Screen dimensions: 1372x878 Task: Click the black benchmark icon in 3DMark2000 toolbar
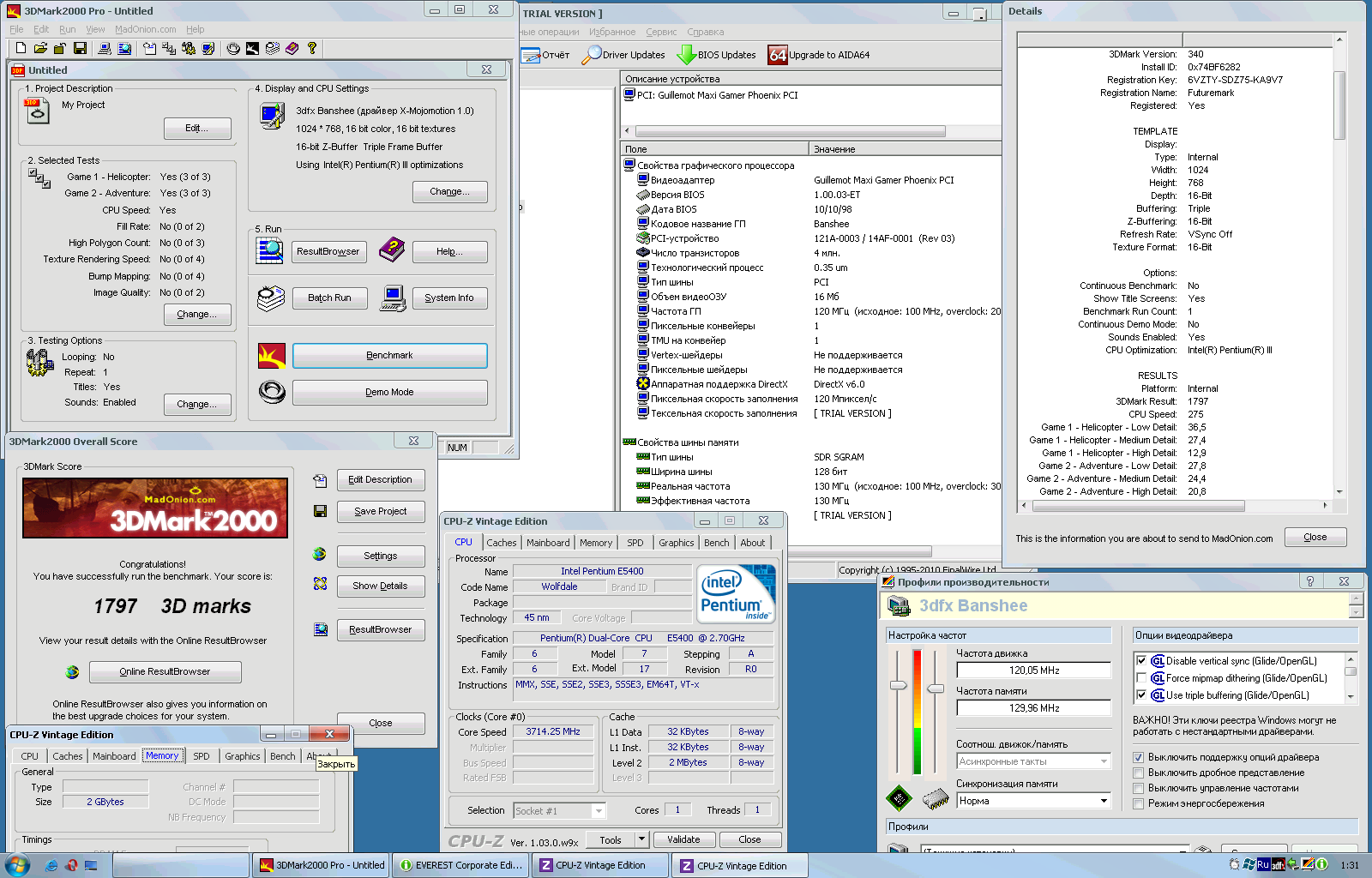(x=252, y=49)
